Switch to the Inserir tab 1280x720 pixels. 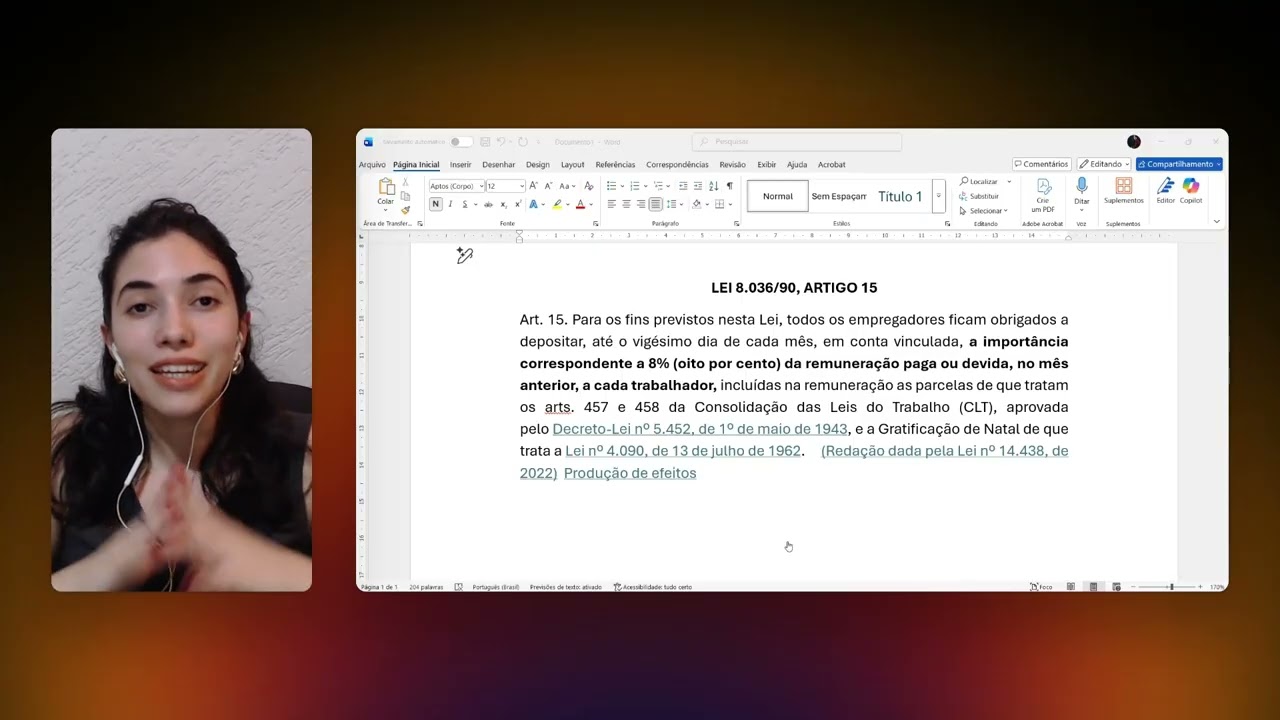click(x=461, y=165)
